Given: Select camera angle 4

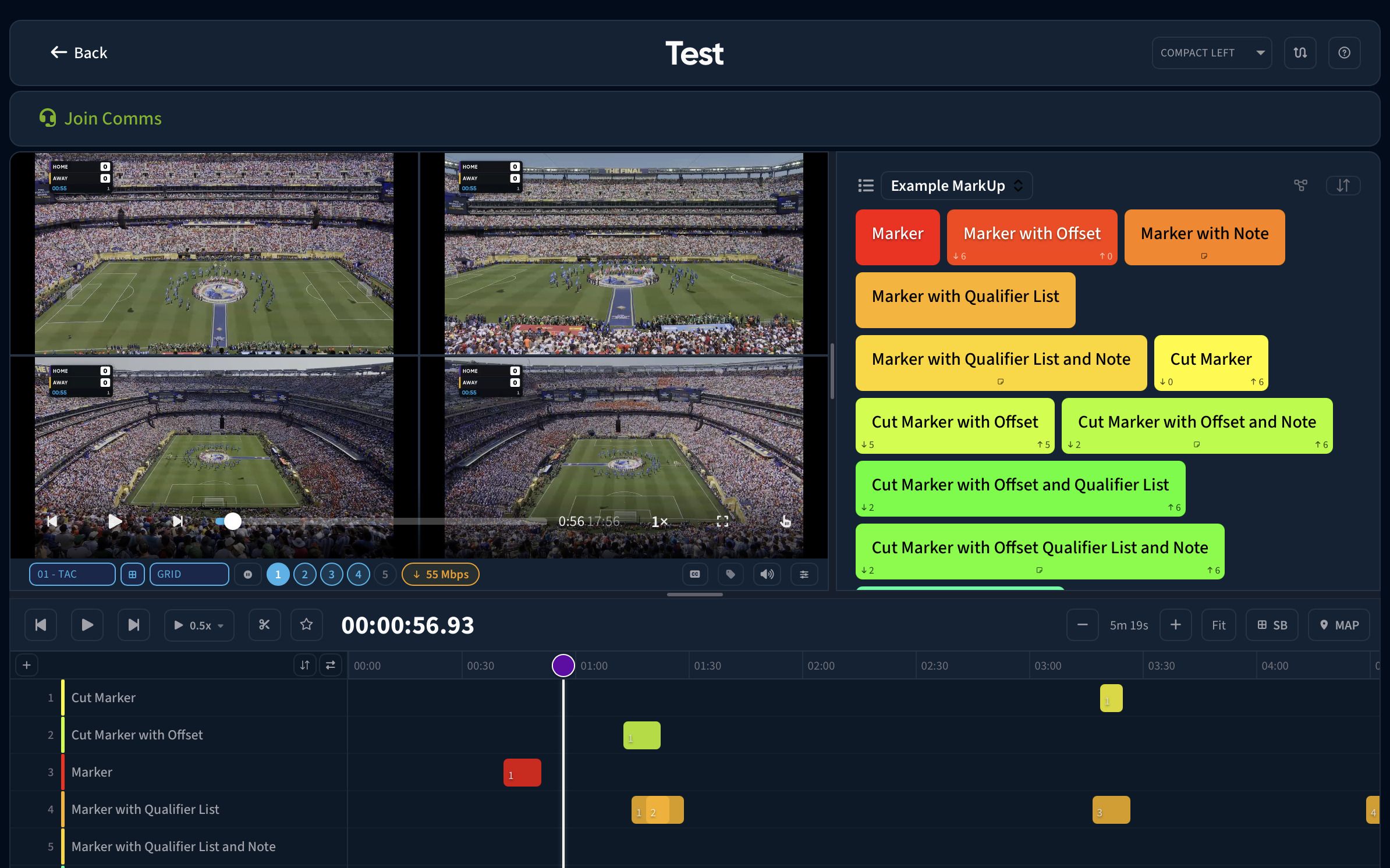Looking at the screenshot, I should [358, 574].
